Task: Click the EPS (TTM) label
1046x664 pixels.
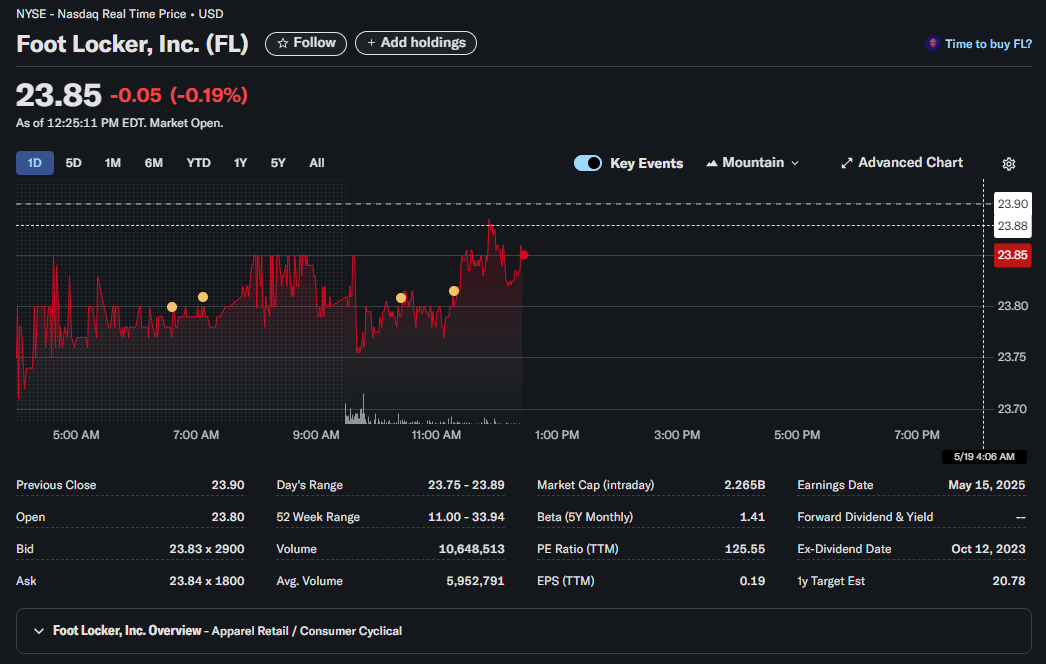Action: [x=566, y=581]
